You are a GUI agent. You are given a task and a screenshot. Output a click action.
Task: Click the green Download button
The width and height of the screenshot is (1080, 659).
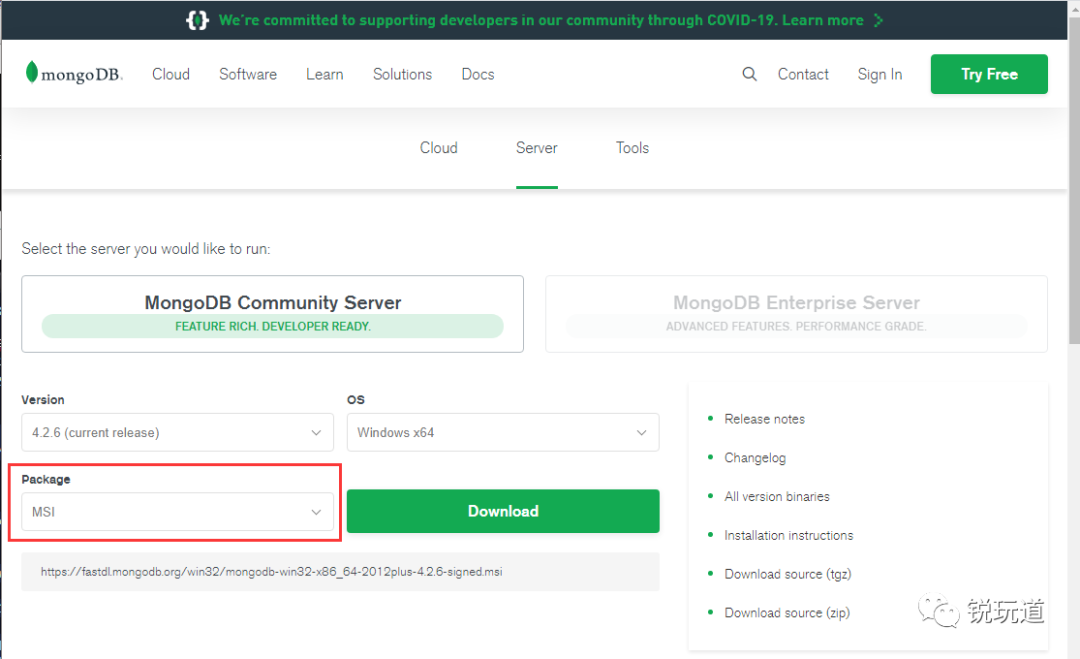[x=503, y=511]
